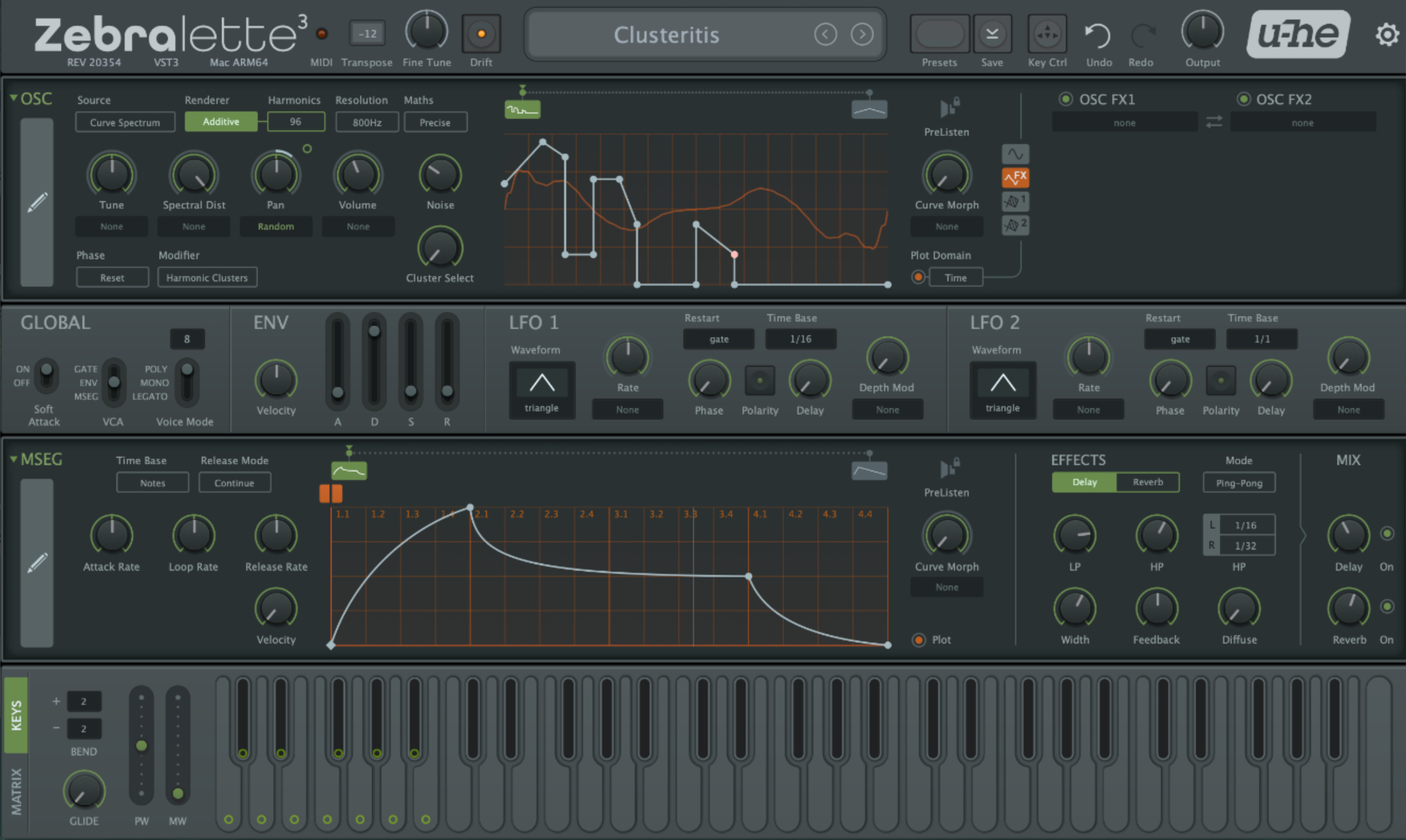The image size is (1406, 840).
Task: Click the ENV Decay slider handle
Action: tap(374, 331)
